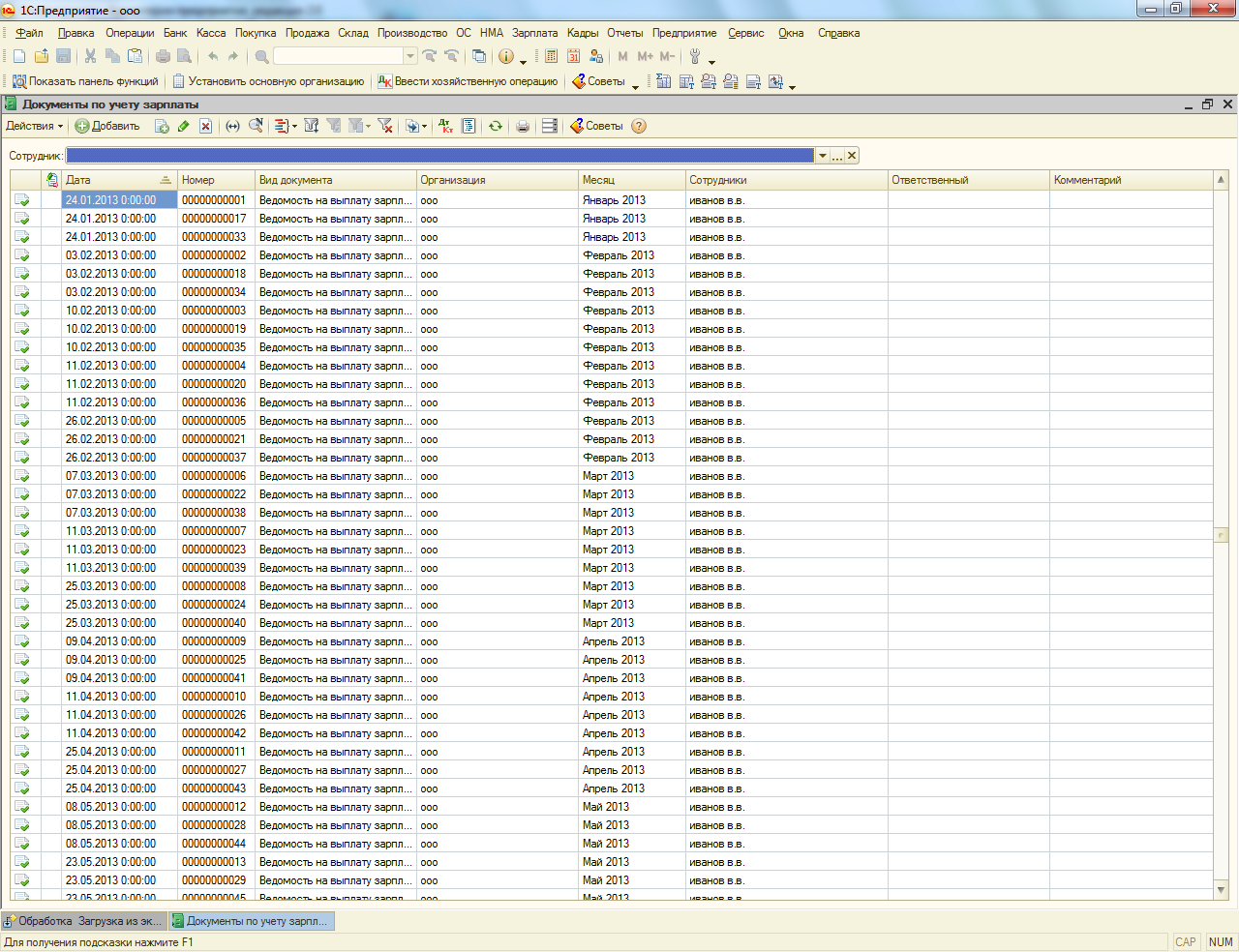This screenshot has height=952, width=1239.
Task: Click the printer icon in document toolbar
Action: click(x=523, y=126)
